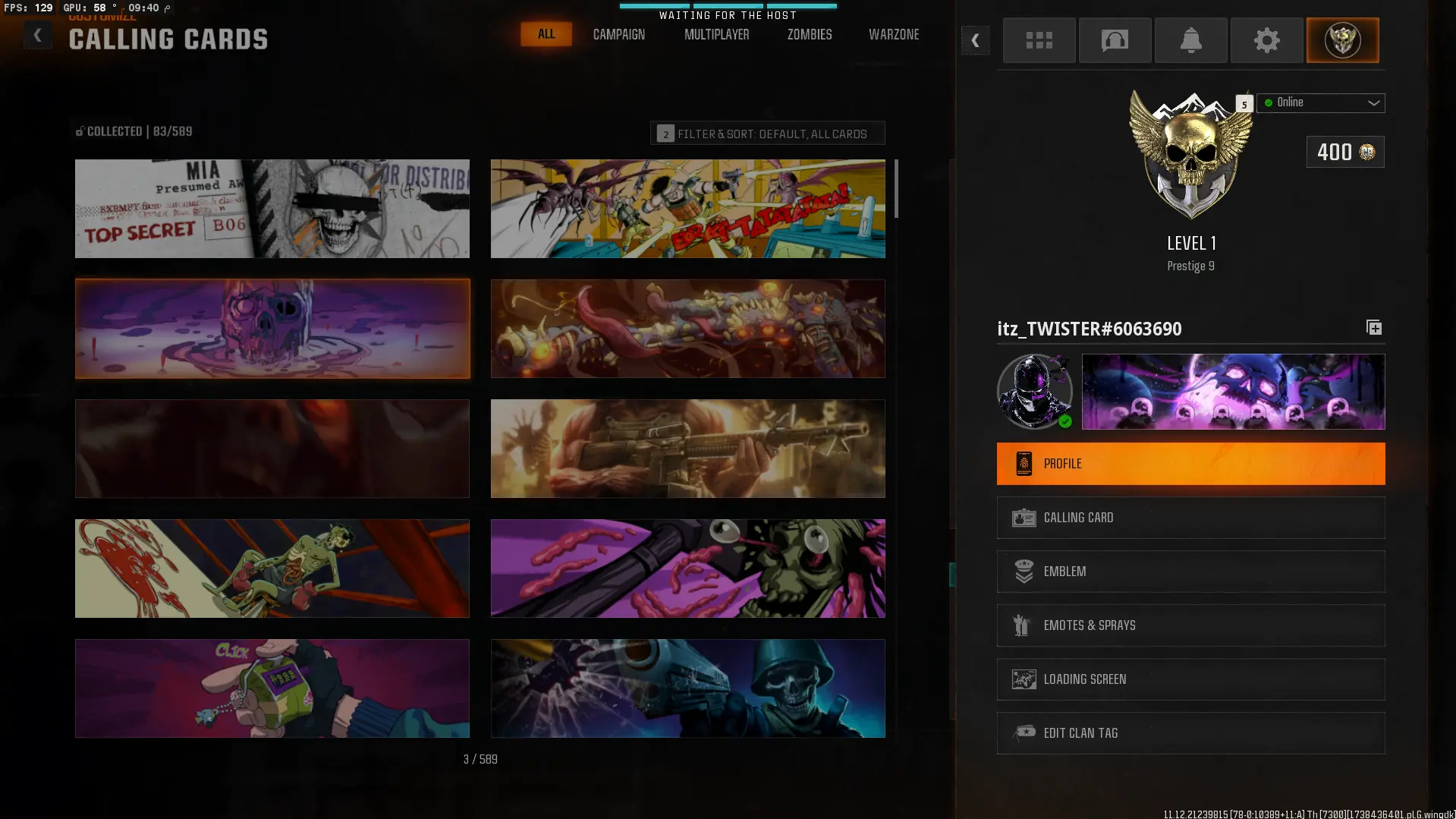1456x819 pixels.
Task: Select the dark red shadowy calling card
Action: tap(272, 449)
